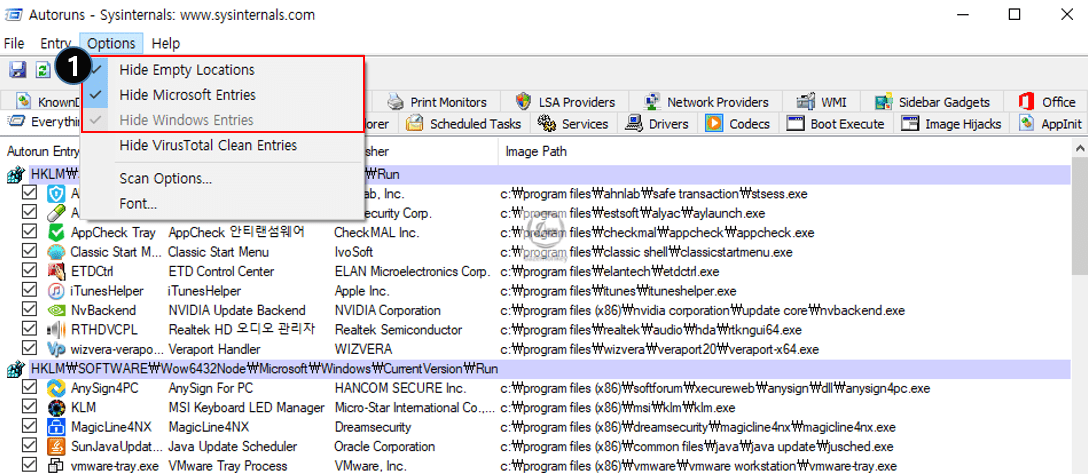
Task: Open the Sidebar Gadgets tab
Action: (x=934, y=102)
